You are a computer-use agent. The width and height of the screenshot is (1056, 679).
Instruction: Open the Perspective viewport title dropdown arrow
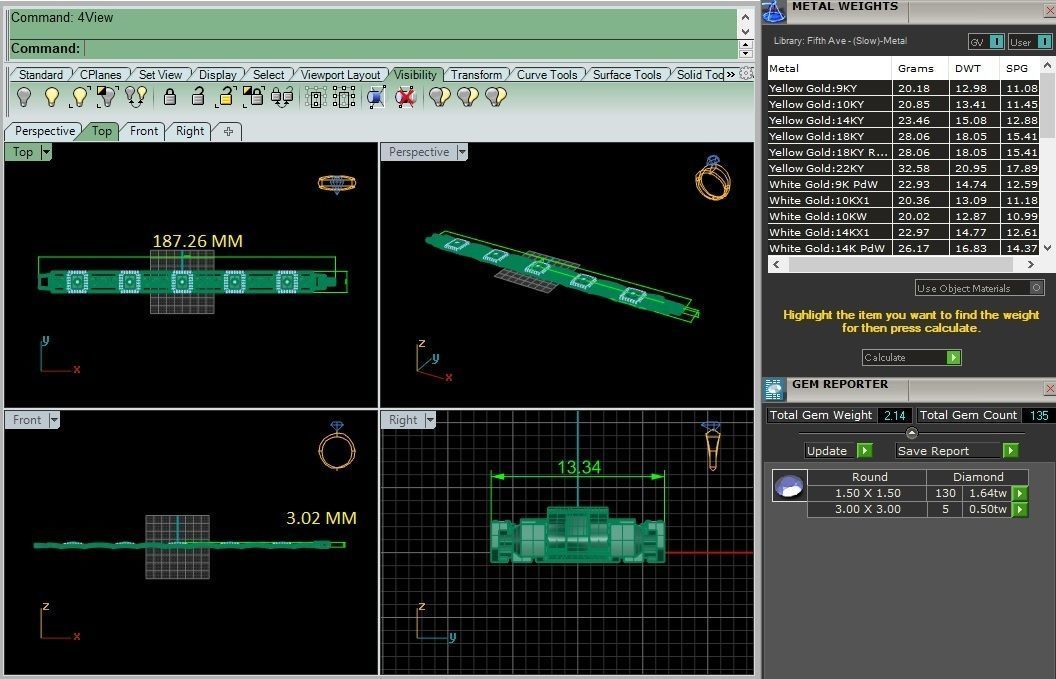(x=462, y=152)
